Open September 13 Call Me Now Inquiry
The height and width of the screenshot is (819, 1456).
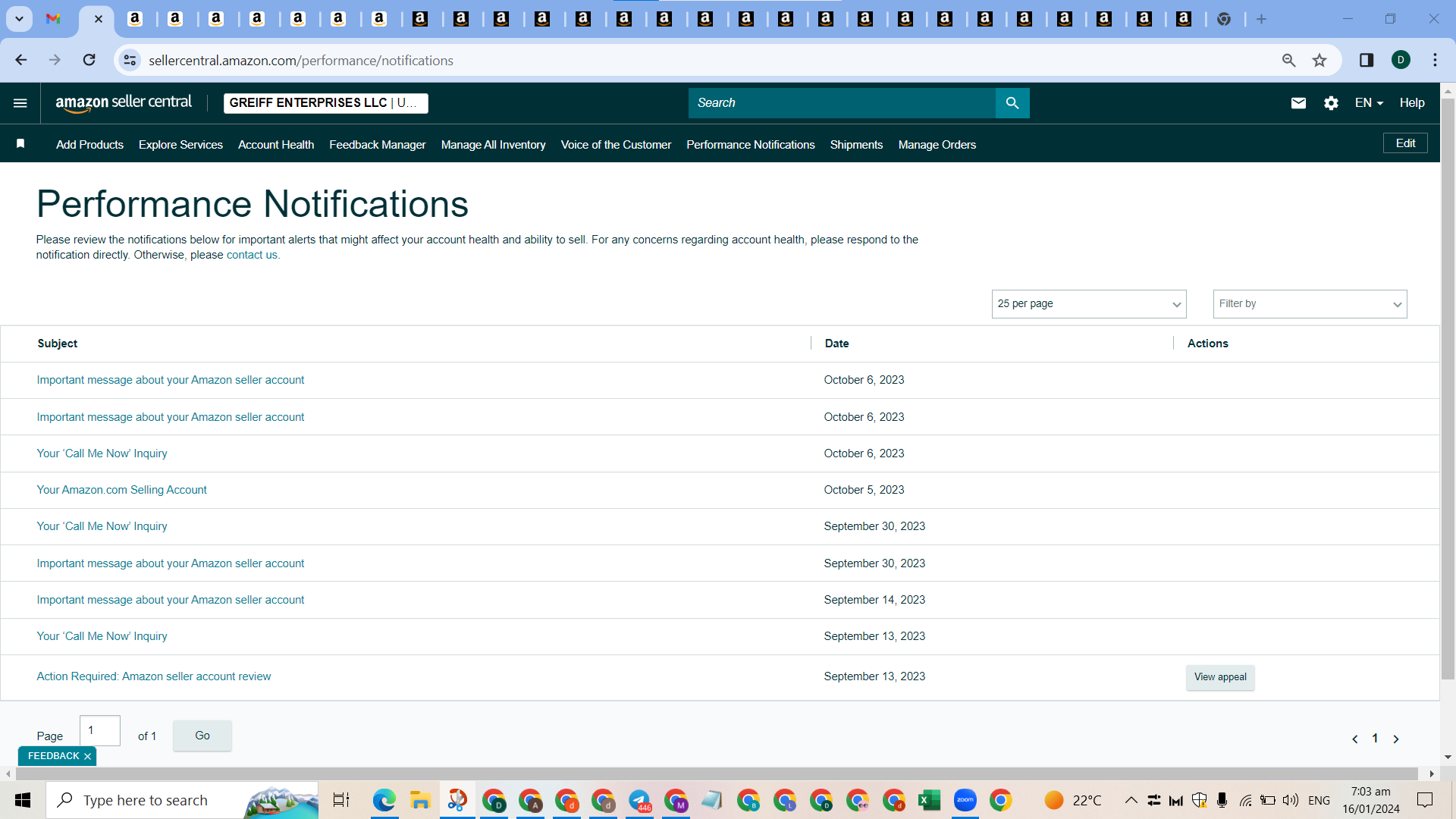tap(102, 636)
